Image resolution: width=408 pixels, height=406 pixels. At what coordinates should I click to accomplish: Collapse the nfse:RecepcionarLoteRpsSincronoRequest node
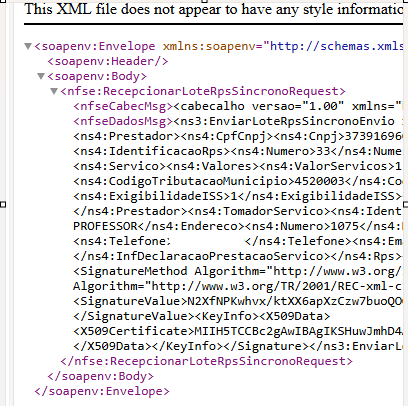click(x=54, y=91)
